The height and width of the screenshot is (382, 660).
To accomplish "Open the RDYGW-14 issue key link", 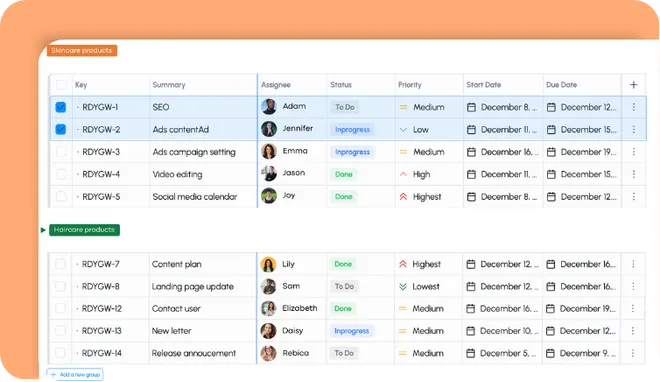I will pos(101,353).
